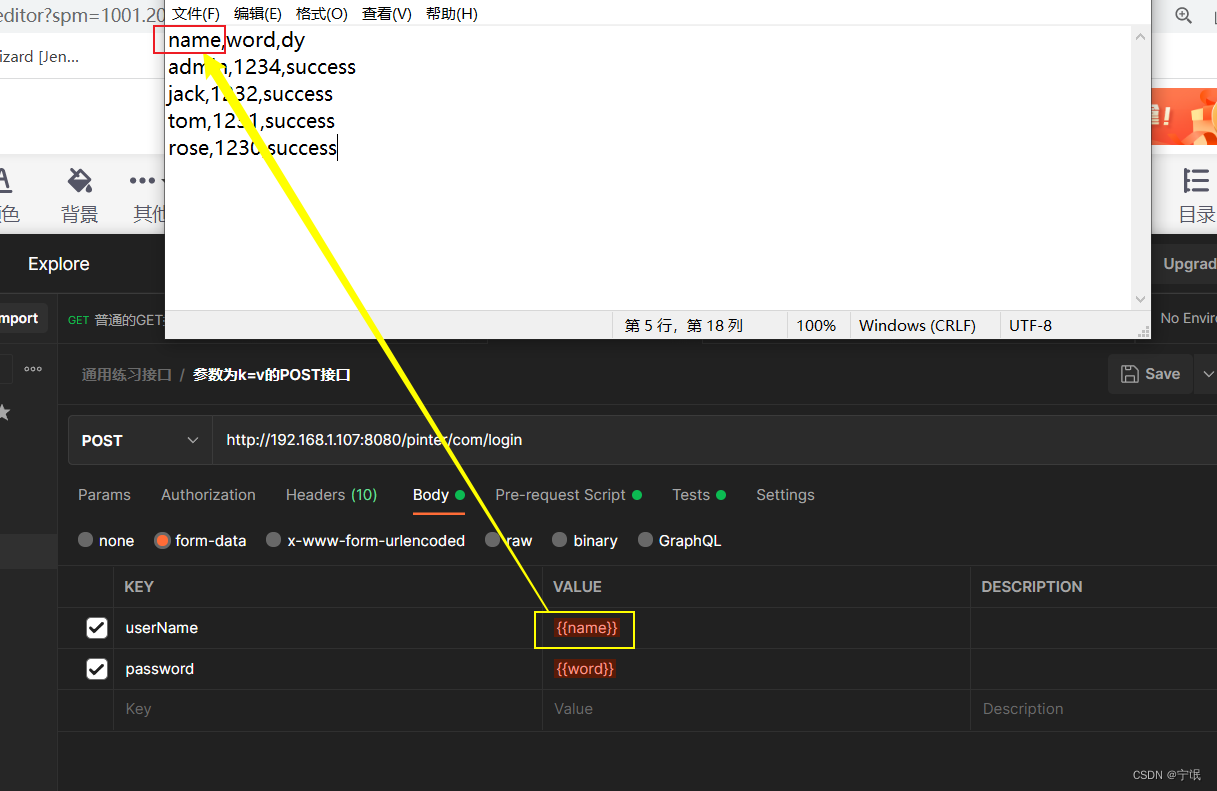Screen dimensions: 1217x791
Task: Click the {{word}} value cell
Action: point(756,669)
